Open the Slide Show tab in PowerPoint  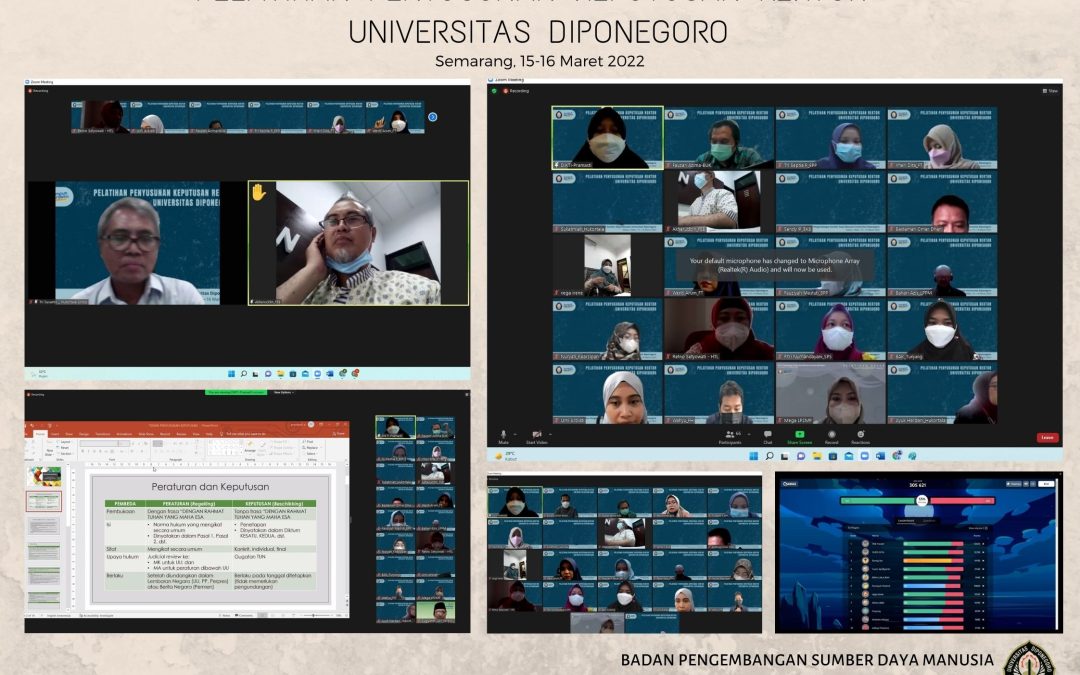click(x=146, y=434)
